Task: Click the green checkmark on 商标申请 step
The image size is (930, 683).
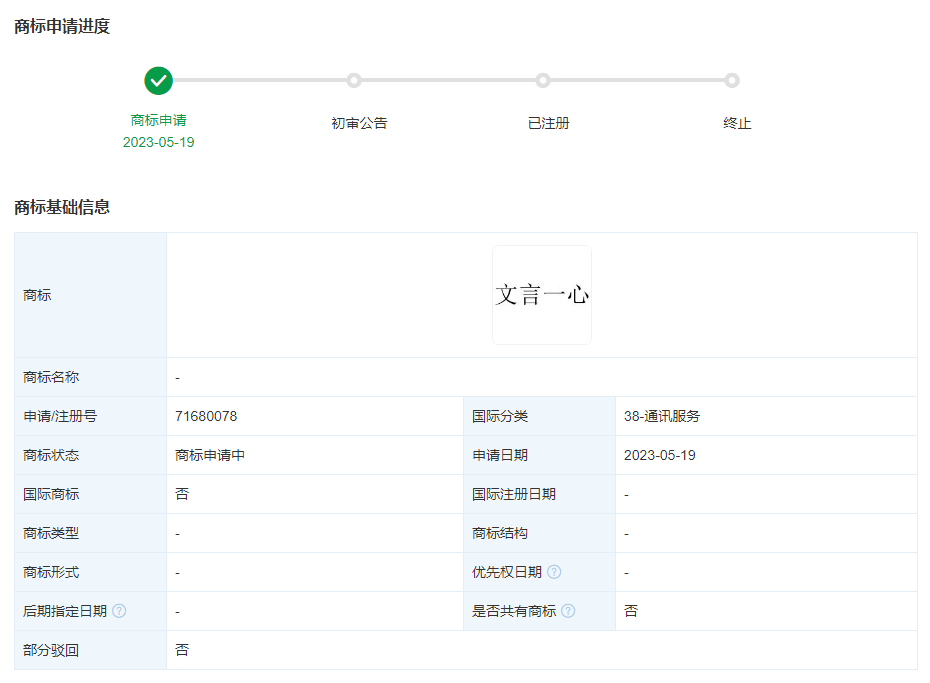Action: tap(158, 81)
